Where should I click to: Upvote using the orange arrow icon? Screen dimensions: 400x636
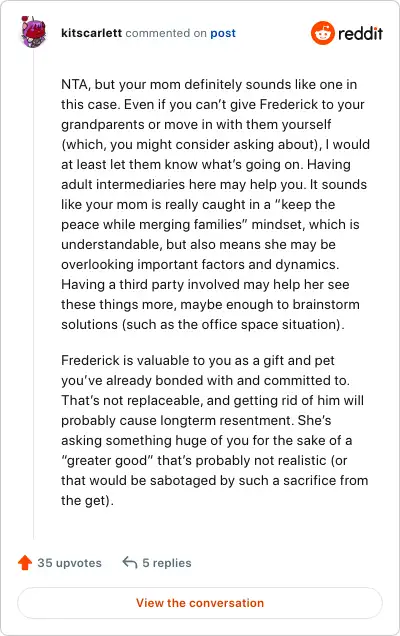25,563
